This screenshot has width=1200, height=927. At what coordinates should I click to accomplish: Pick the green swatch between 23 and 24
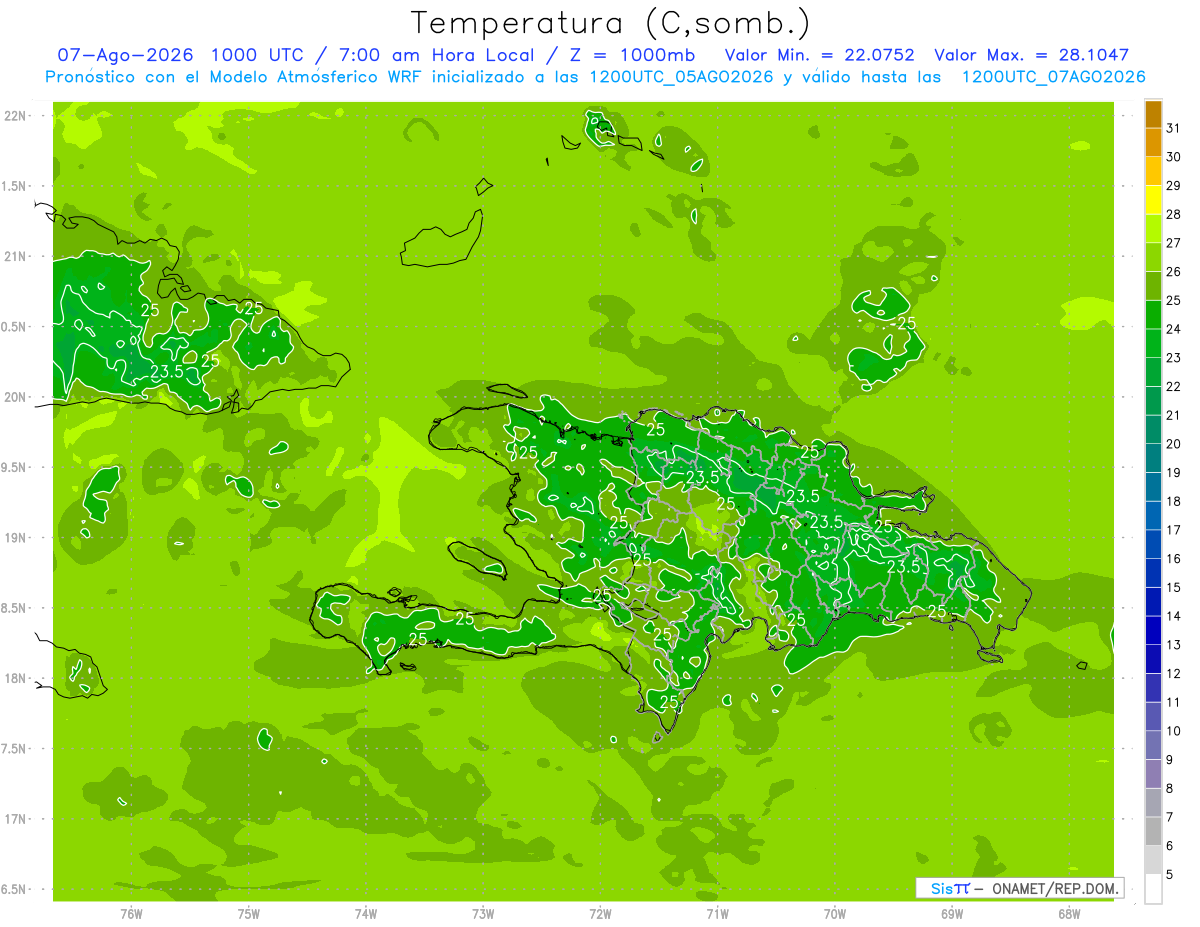click(1153, 344)
